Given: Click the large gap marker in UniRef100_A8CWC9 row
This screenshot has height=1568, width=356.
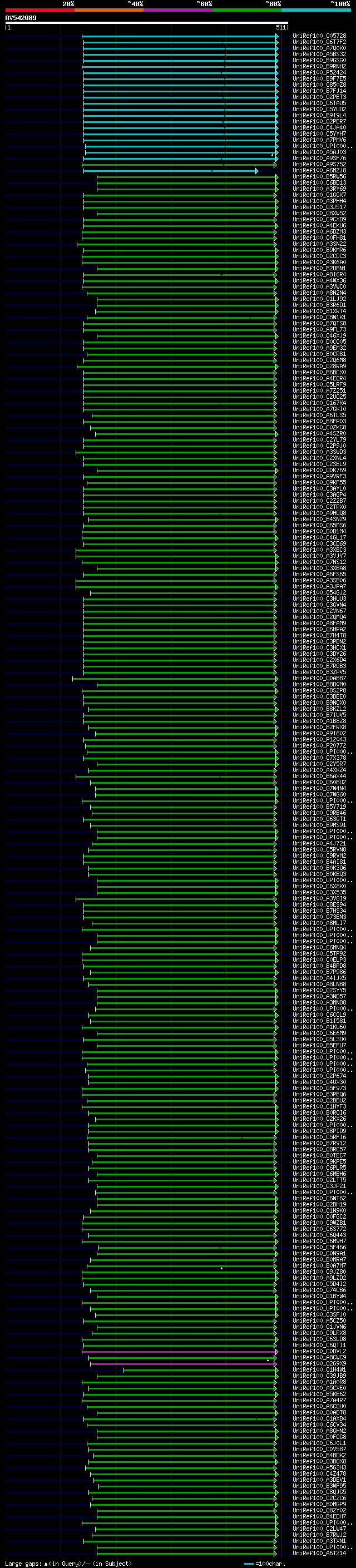Looking at the screenshot, I should point(268,1359).
